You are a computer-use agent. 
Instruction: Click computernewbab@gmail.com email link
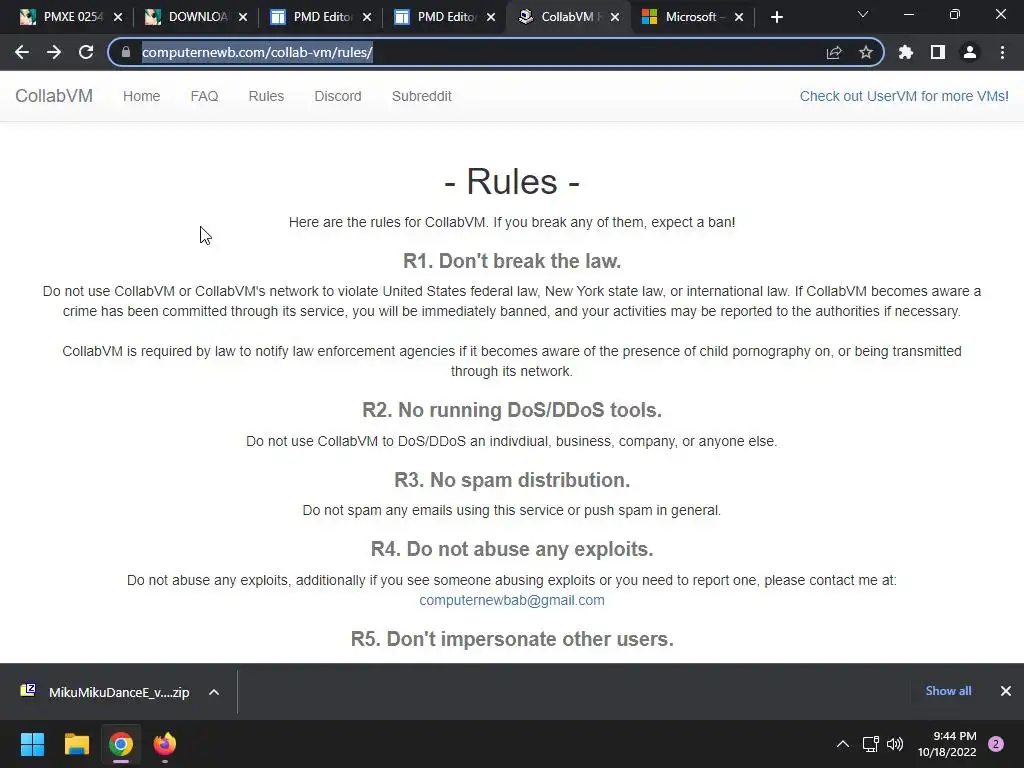point(512,600)
